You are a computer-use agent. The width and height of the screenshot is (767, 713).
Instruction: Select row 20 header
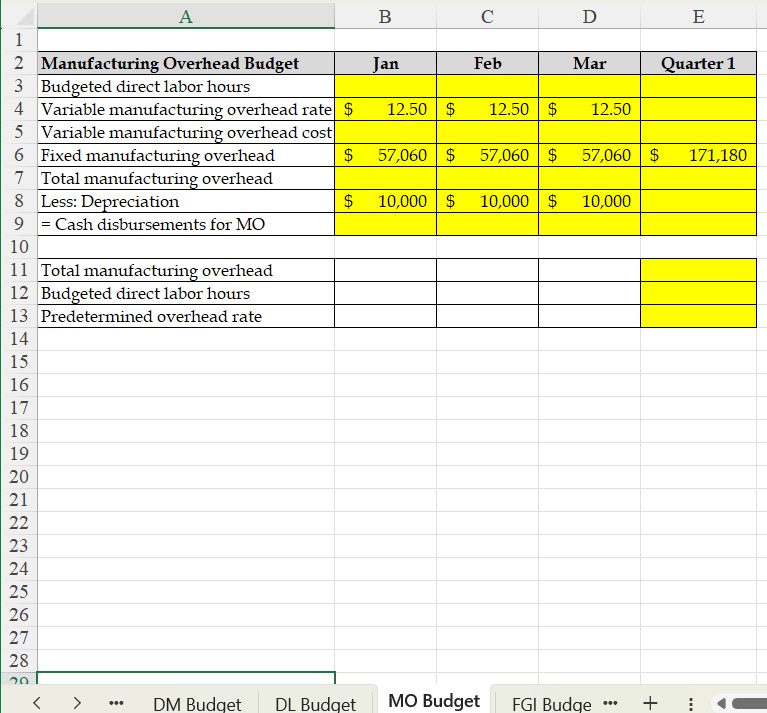(19, 476)
